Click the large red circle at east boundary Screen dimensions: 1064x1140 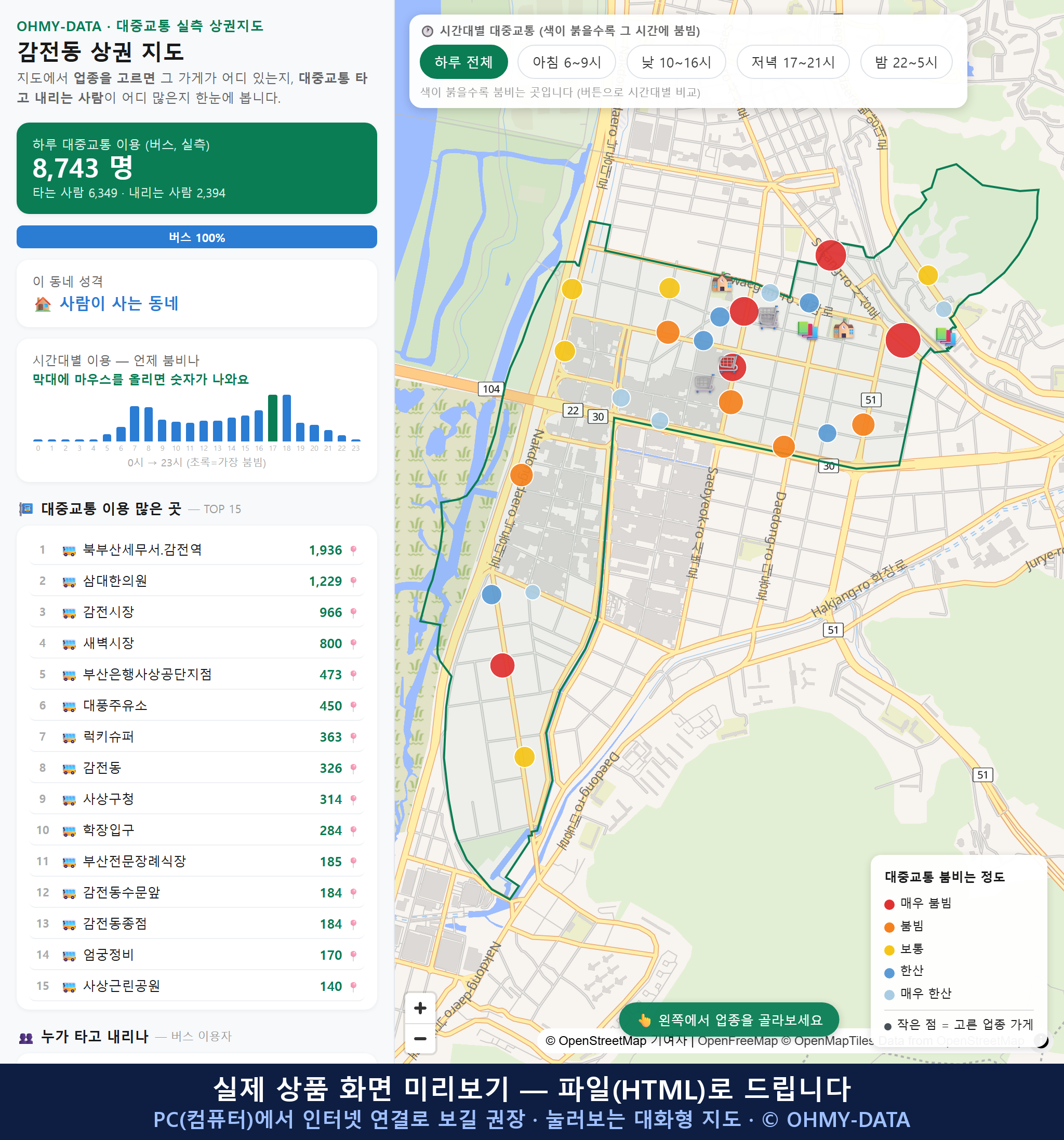(903, 340)
